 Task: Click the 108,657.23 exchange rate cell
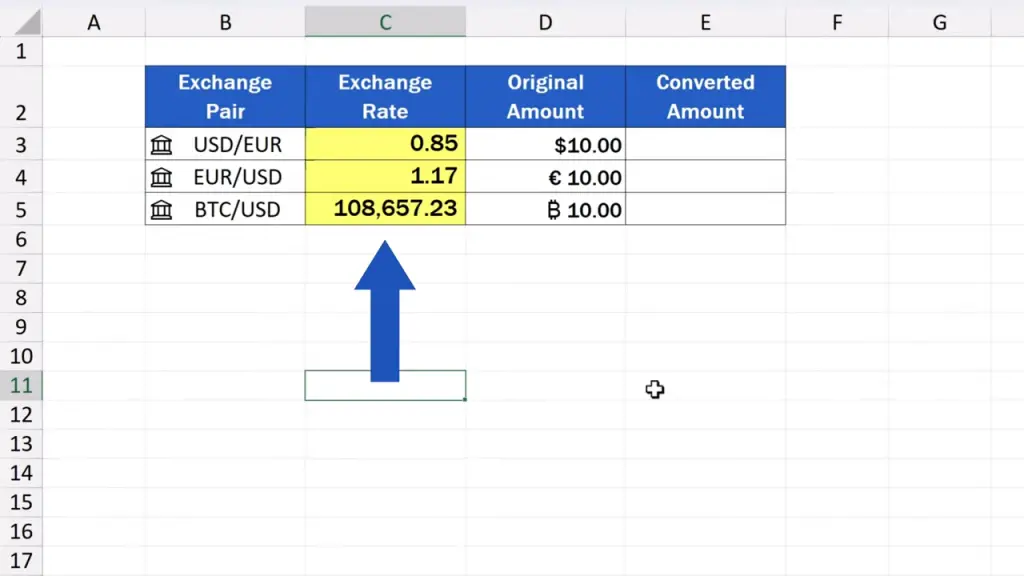point(385,209)
